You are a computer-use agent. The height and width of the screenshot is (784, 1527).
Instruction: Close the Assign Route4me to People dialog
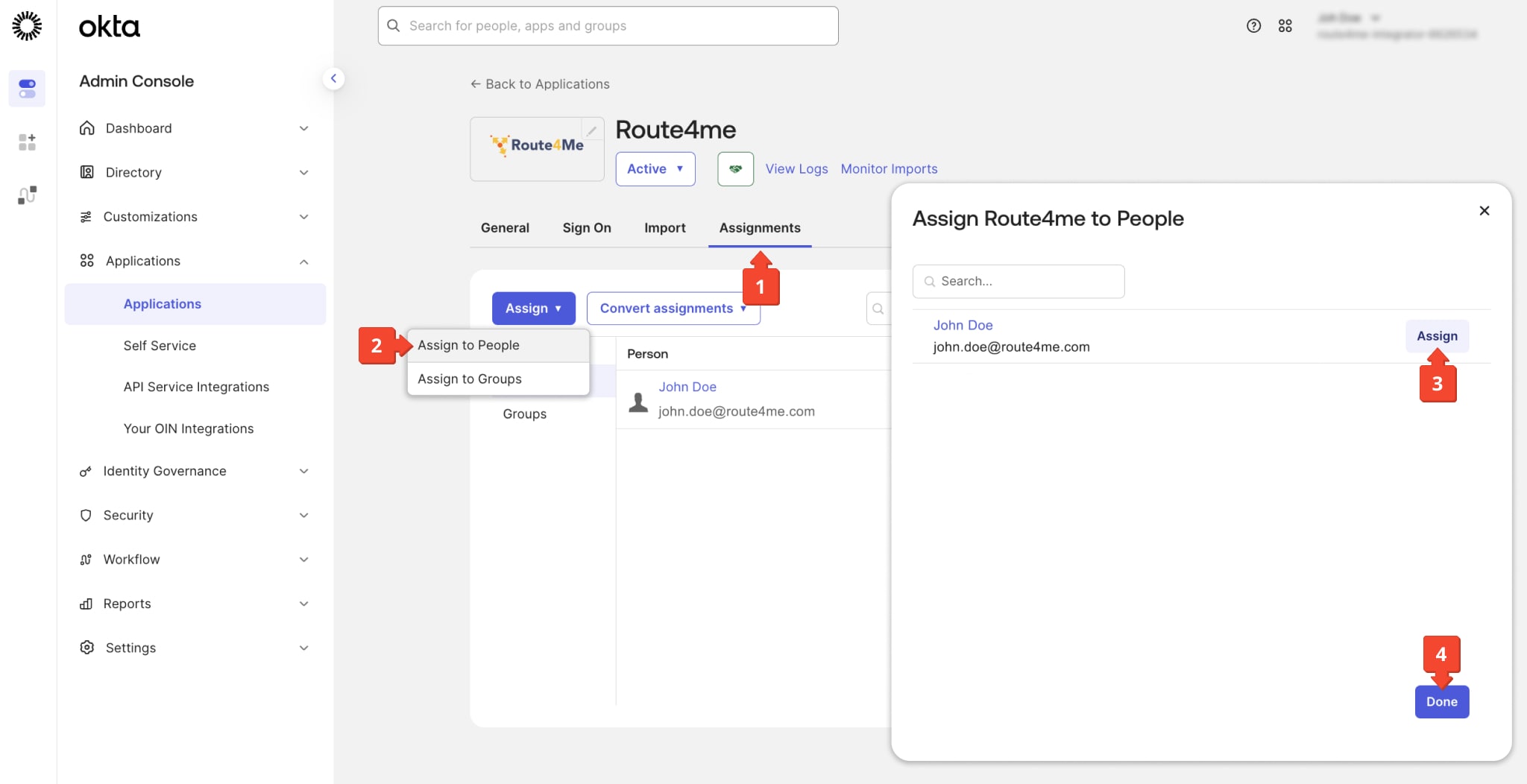1484,211
